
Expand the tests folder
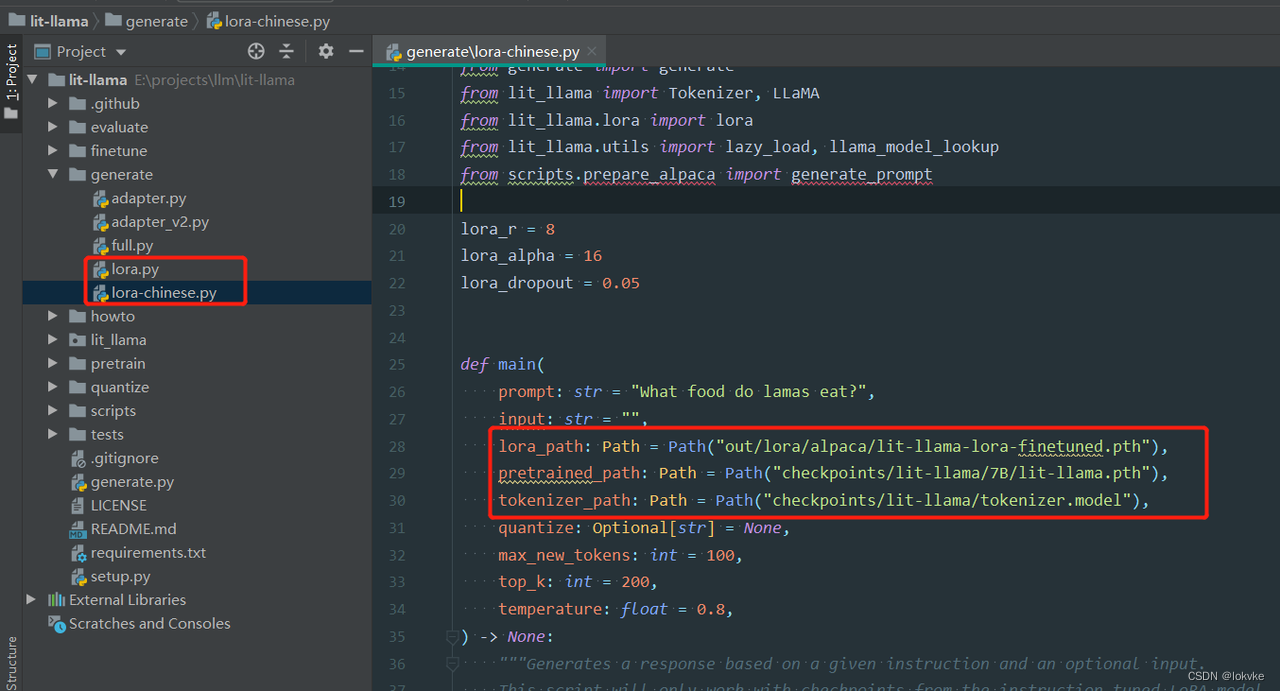pos(53,435)
